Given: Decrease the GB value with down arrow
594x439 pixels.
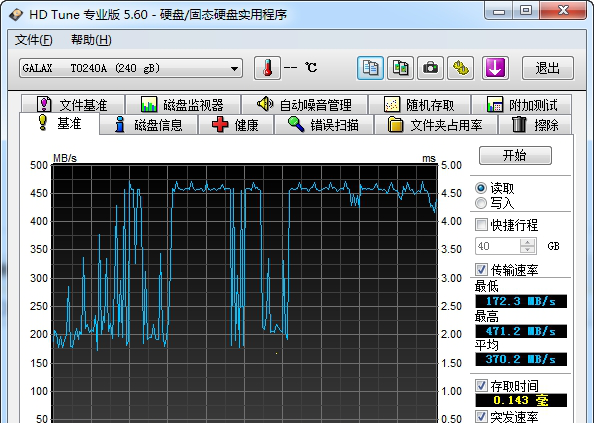Looking at the screenshot, I should (x=528, y=250).
